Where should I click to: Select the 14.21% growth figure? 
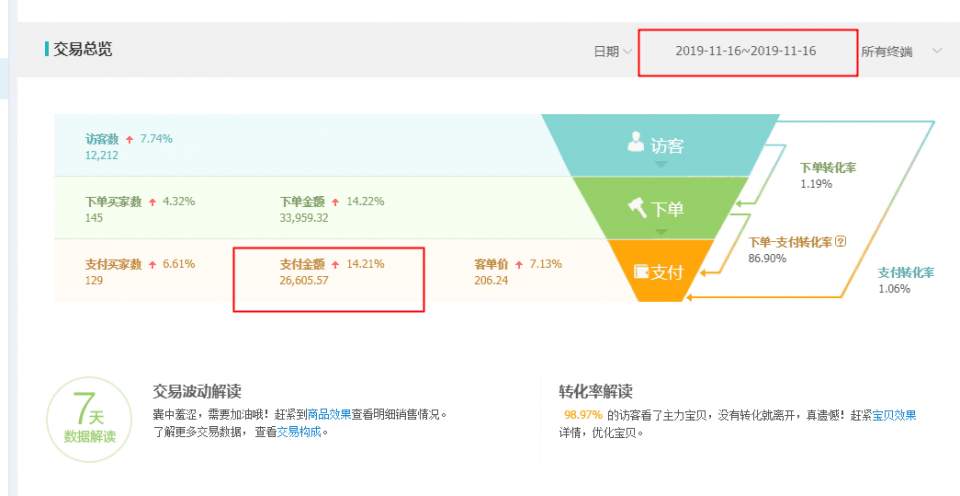[x=366, y=265]
